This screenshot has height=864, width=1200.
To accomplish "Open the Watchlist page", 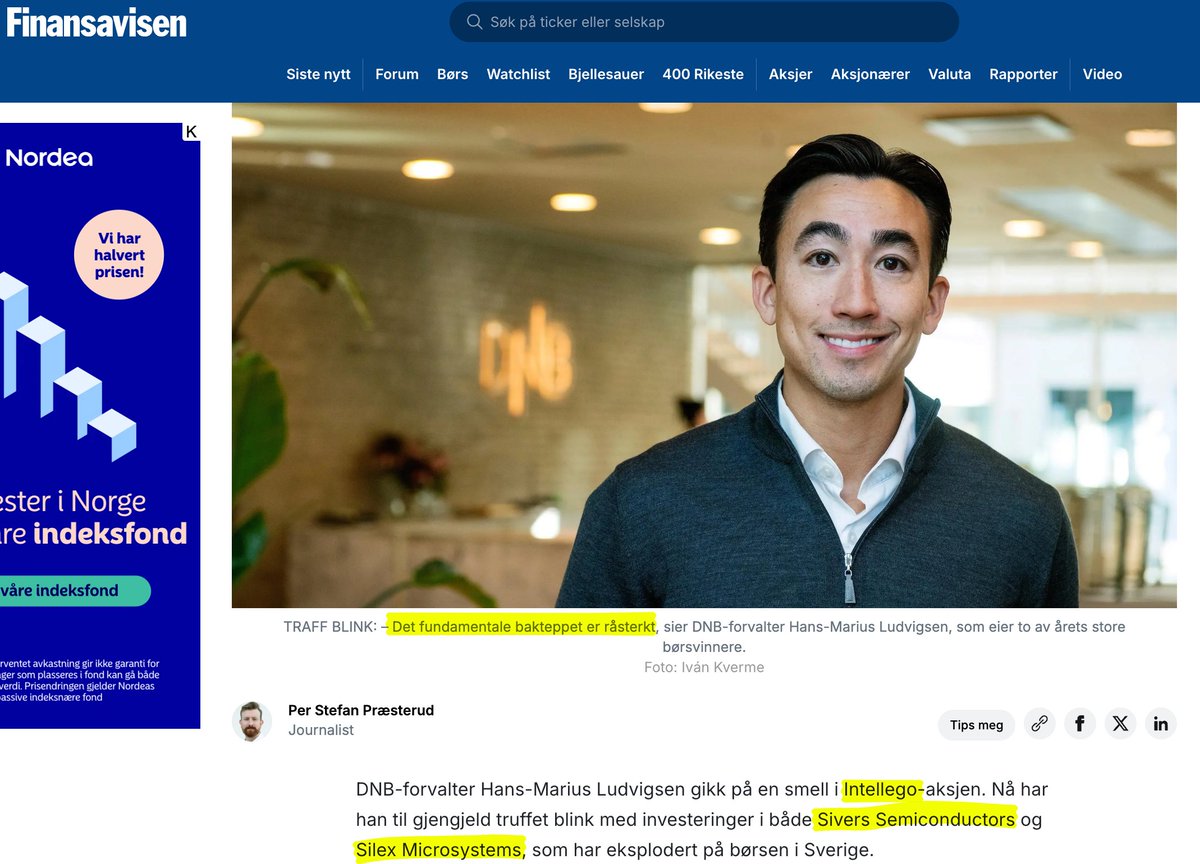I will tap(518, 74).
